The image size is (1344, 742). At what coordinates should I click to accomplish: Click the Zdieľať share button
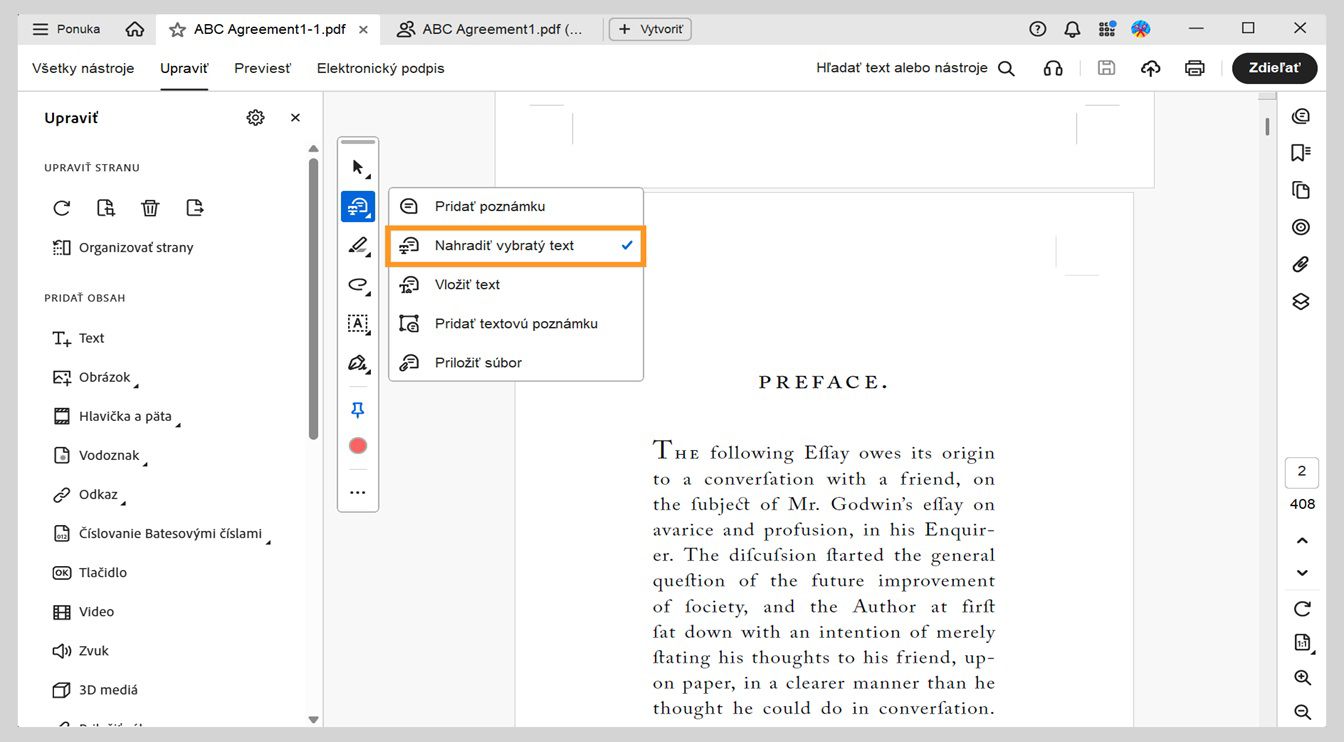[1275, 68]
